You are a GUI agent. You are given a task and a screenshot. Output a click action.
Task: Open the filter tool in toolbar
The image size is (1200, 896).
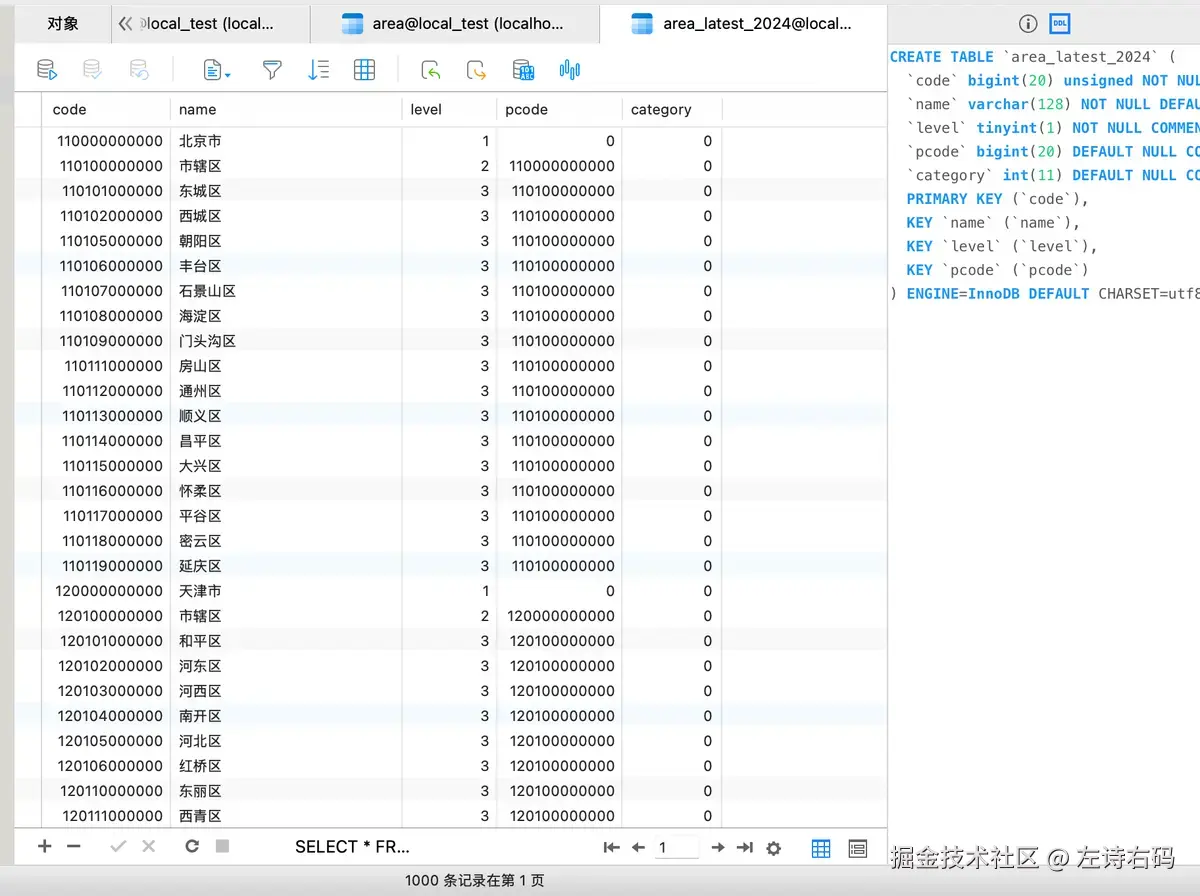point(271,69)
